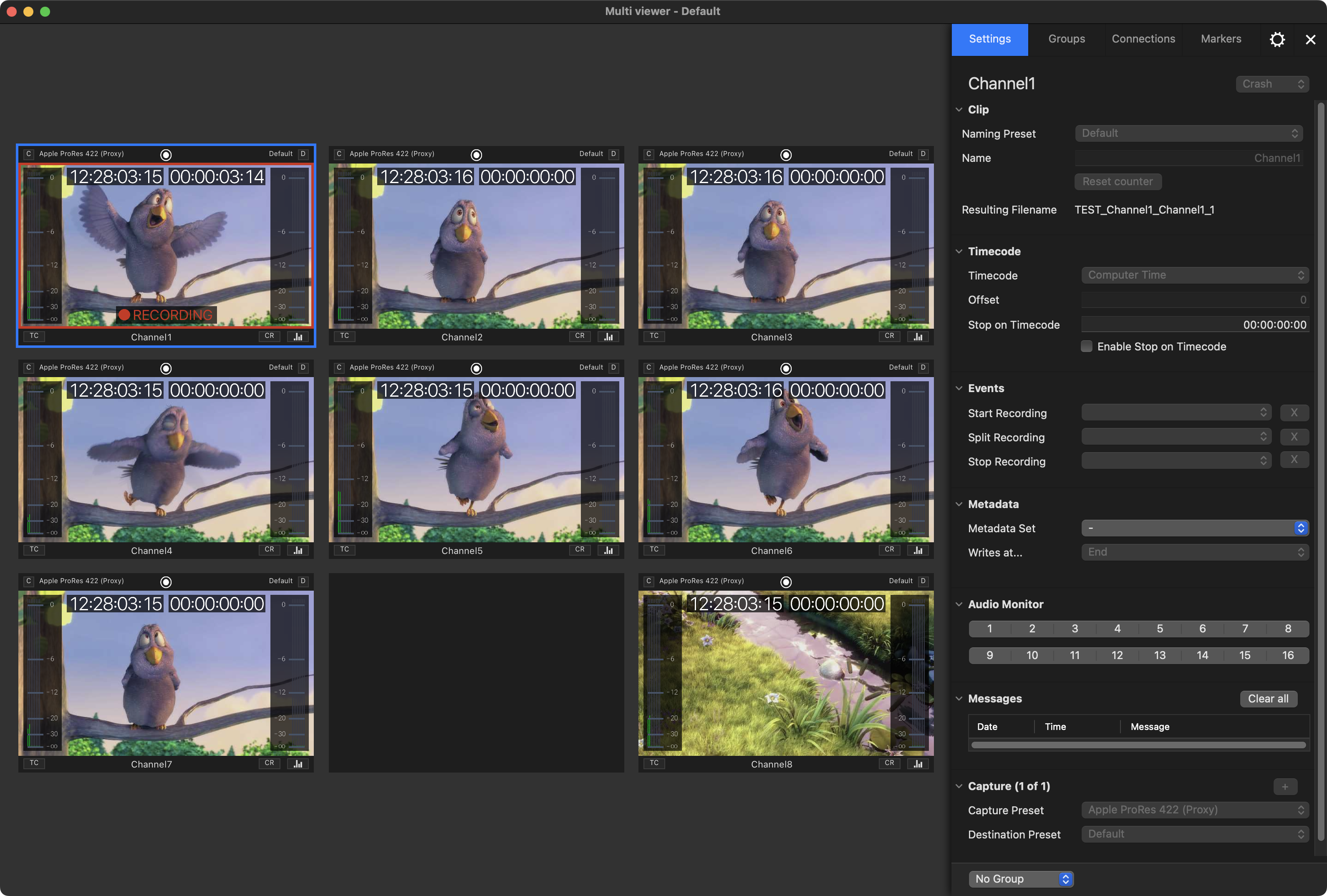Open the Naming Preset dropdown
Image resolution: width=1327 pixels, height=896 pixels.
click(1189, 133)
